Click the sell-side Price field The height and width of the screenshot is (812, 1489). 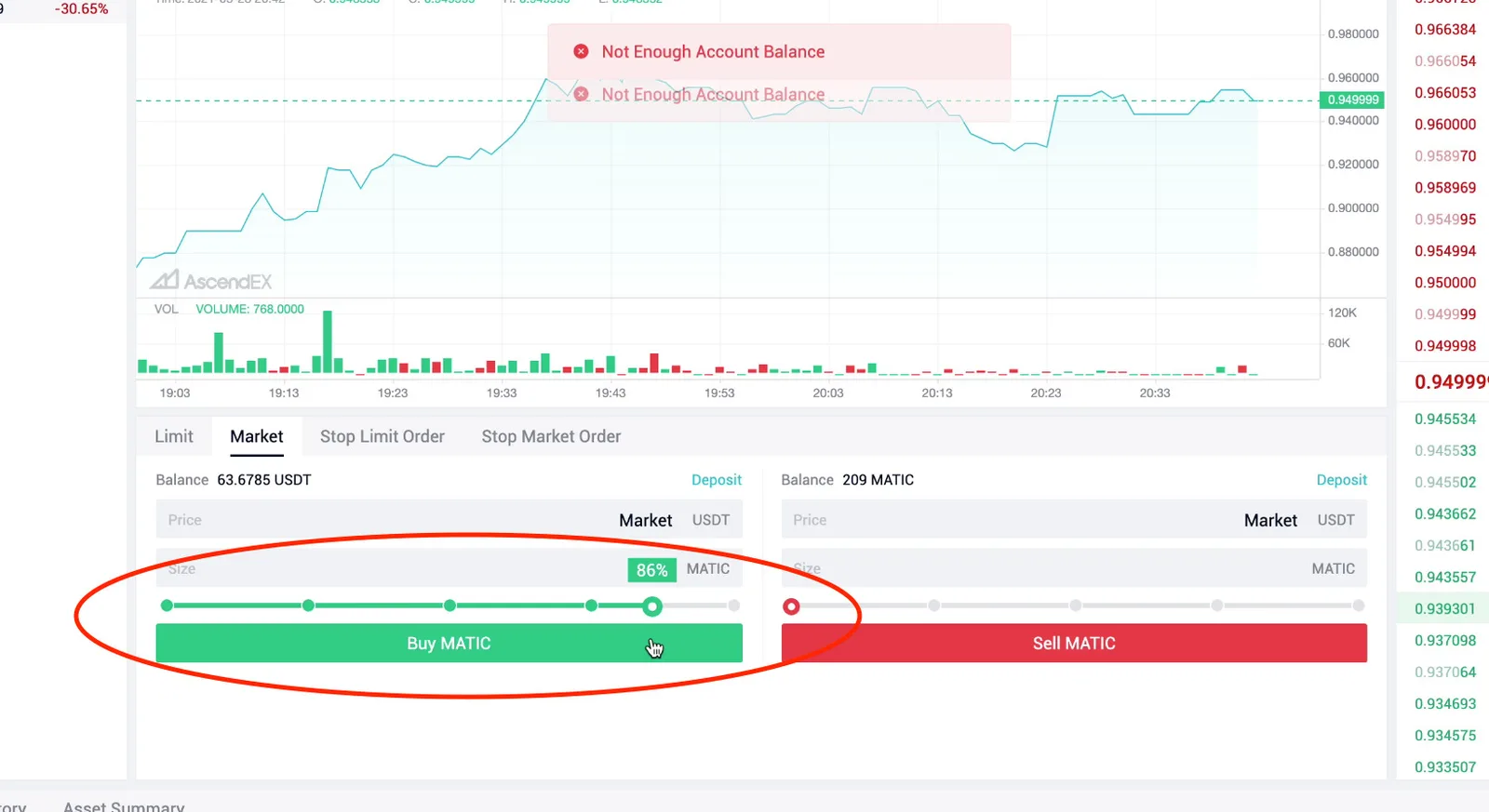(x=1074, y=520)
